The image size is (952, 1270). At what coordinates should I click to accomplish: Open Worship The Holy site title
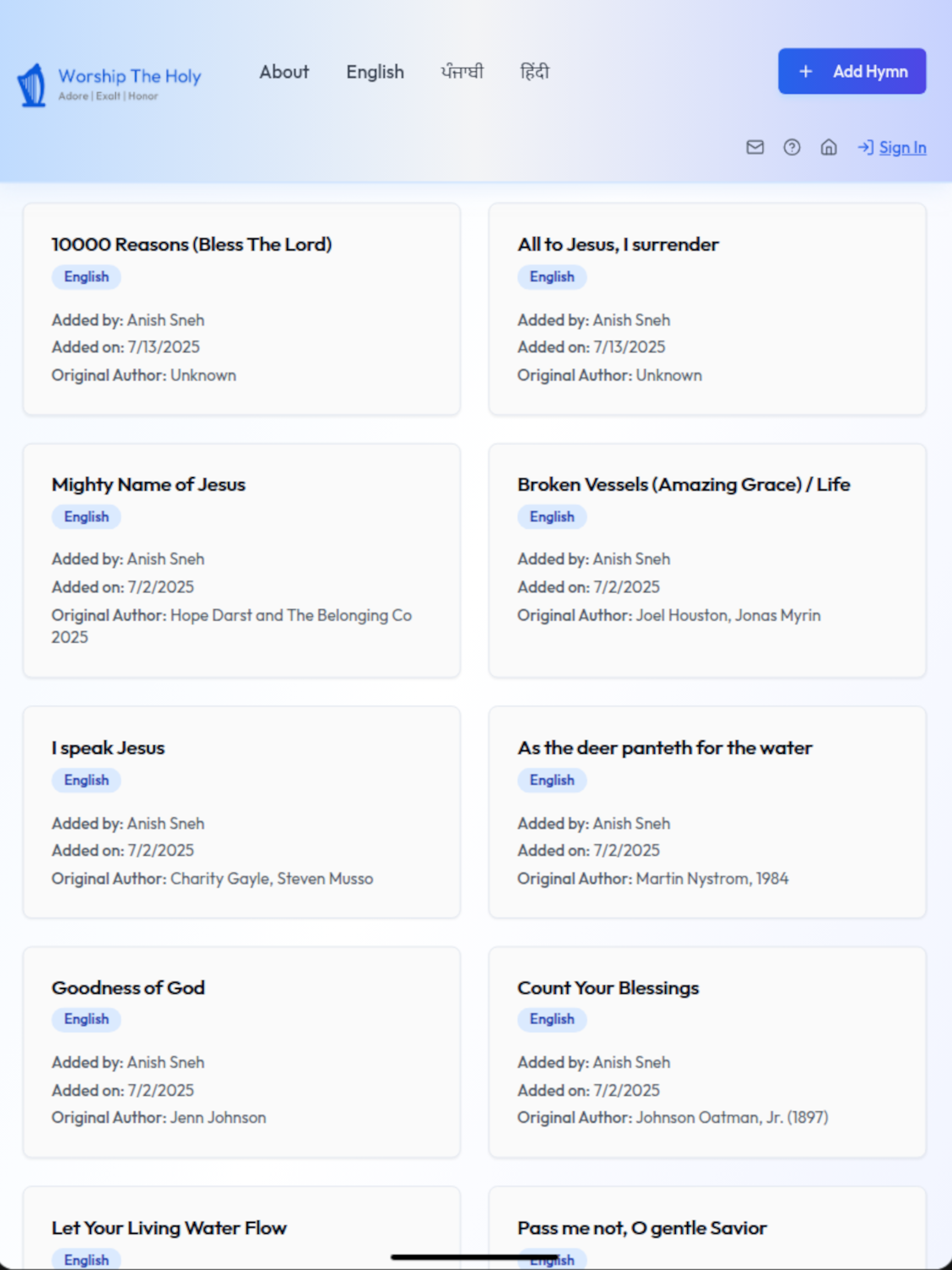point(130,76)
